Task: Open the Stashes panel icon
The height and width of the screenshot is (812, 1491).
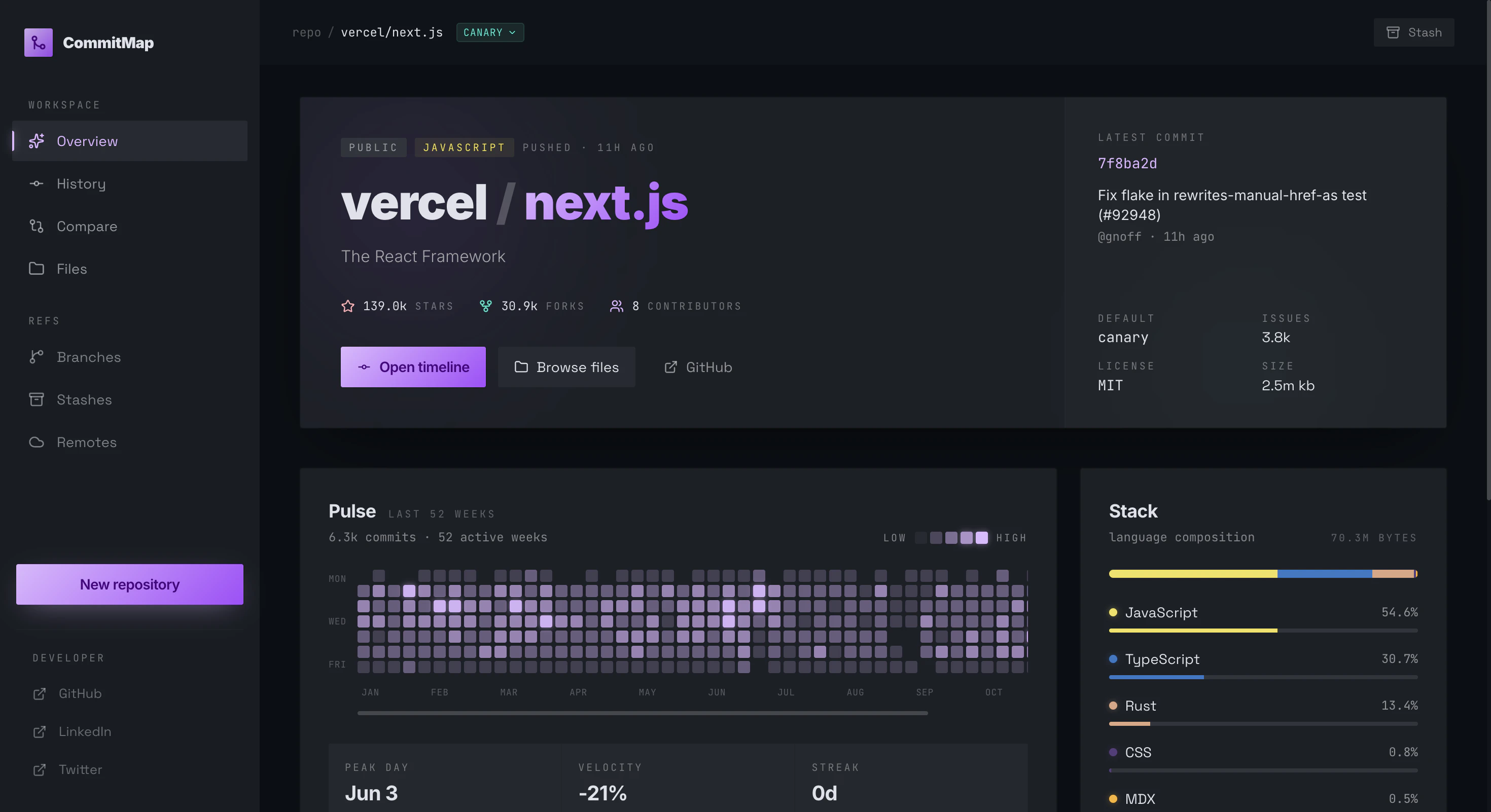Action: (37, 399)
